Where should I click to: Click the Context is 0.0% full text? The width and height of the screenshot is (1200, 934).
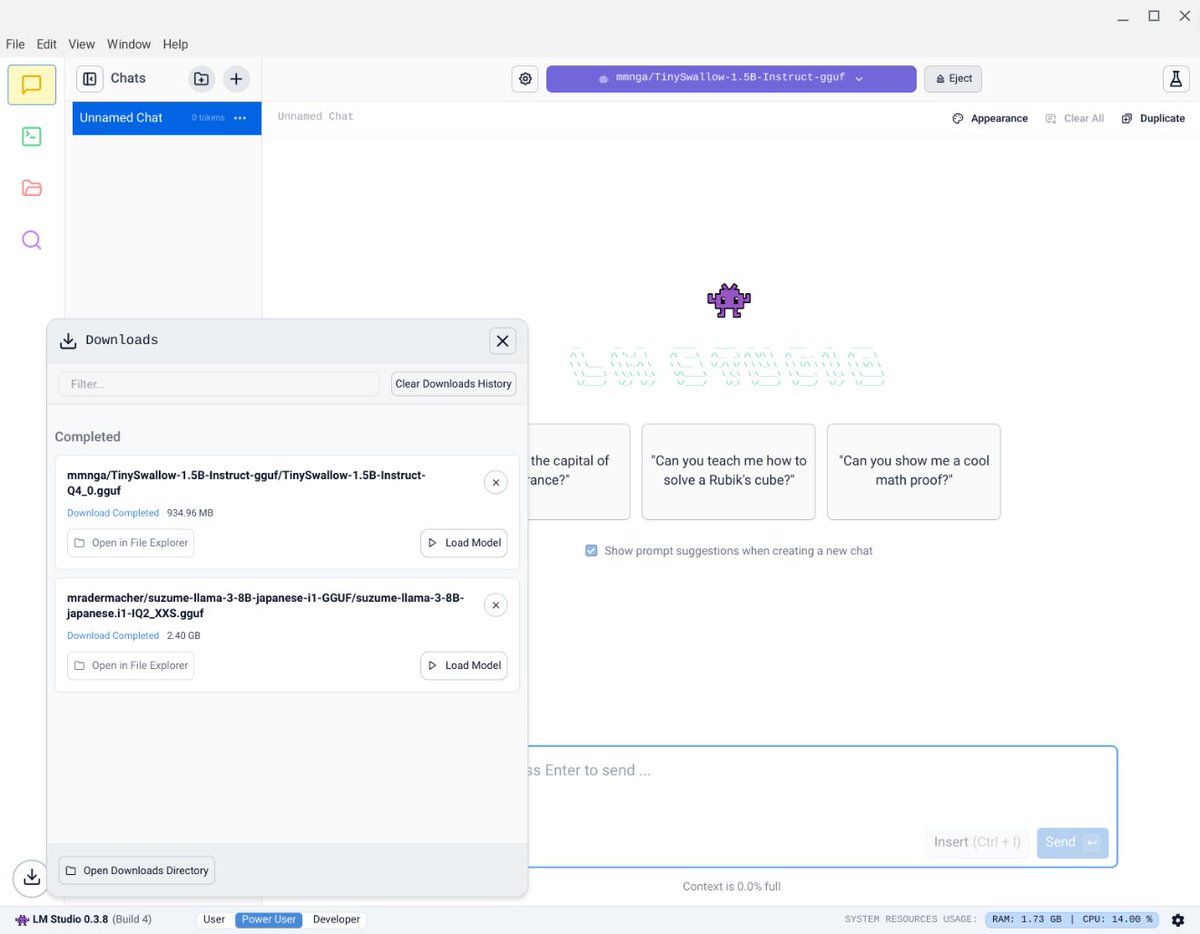tap(732, 887)
